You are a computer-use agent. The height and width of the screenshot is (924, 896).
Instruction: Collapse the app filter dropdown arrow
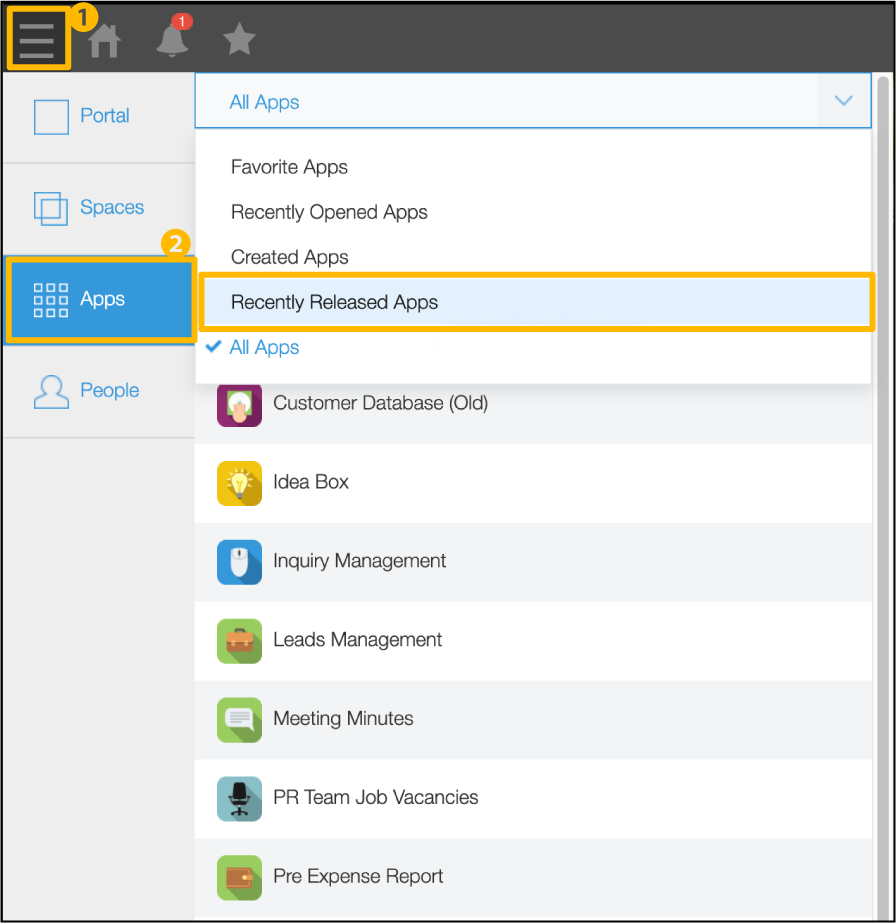pos(843,101)
